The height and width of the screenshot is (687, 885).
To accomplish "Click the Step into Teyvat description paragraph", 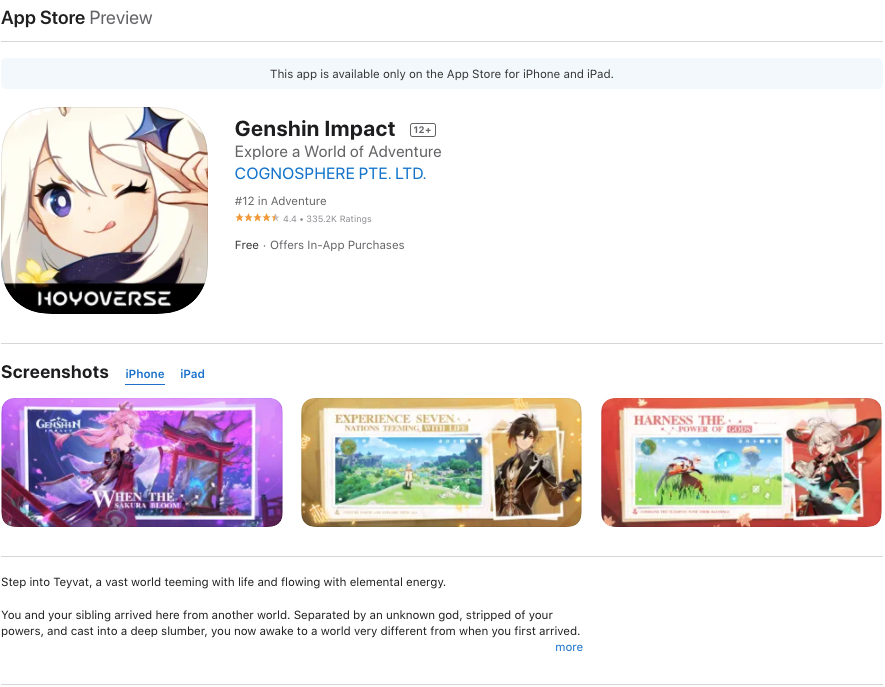I will click(x=224, y=582).
